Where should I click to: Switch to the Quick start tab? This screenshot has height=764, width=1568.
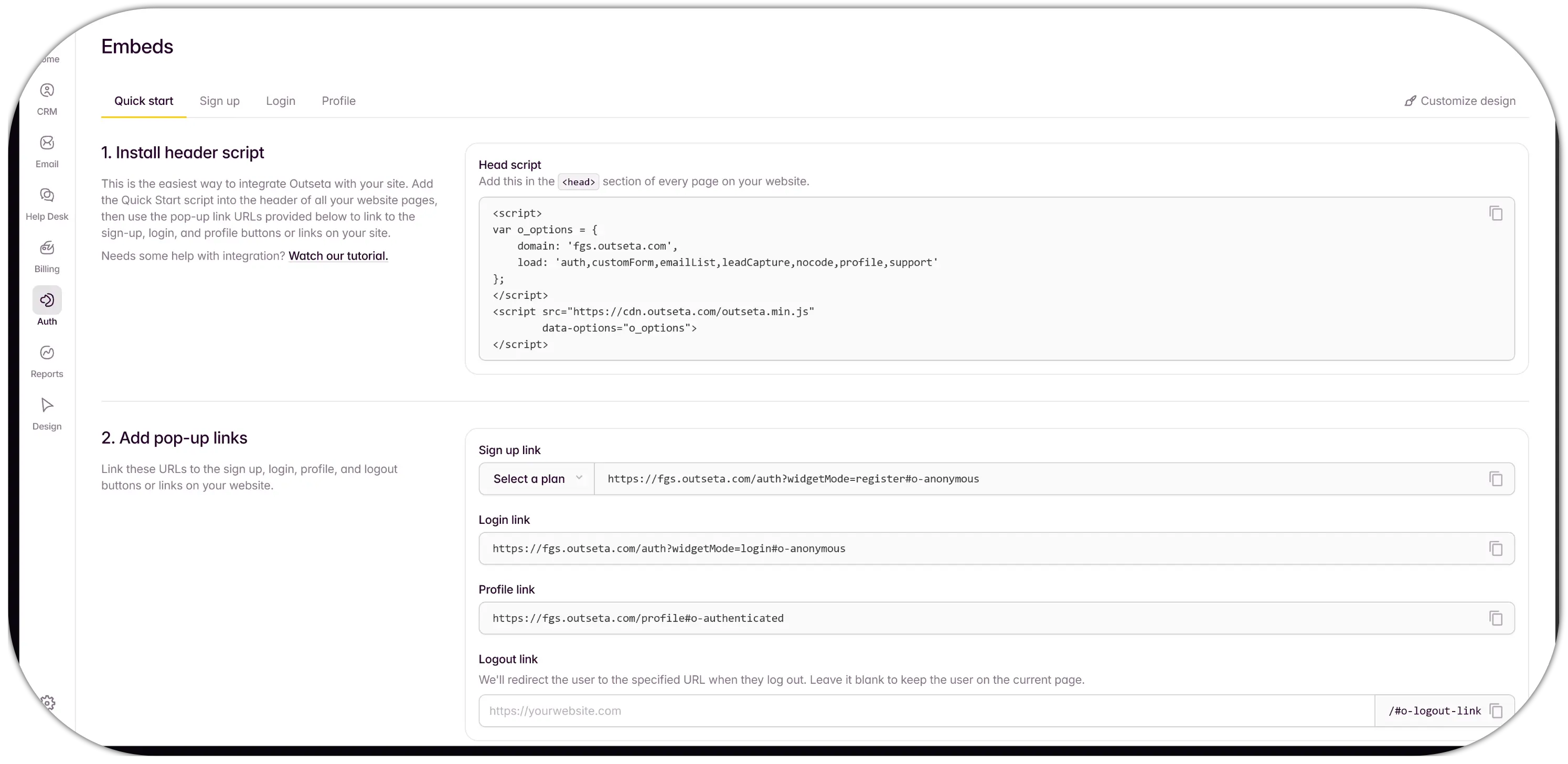(144, 101)
